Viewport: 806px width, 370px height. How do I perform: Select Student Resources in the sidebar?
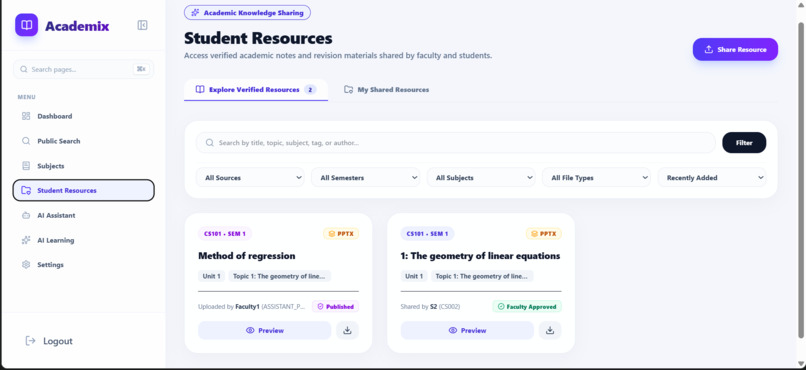tap(83, 190)
